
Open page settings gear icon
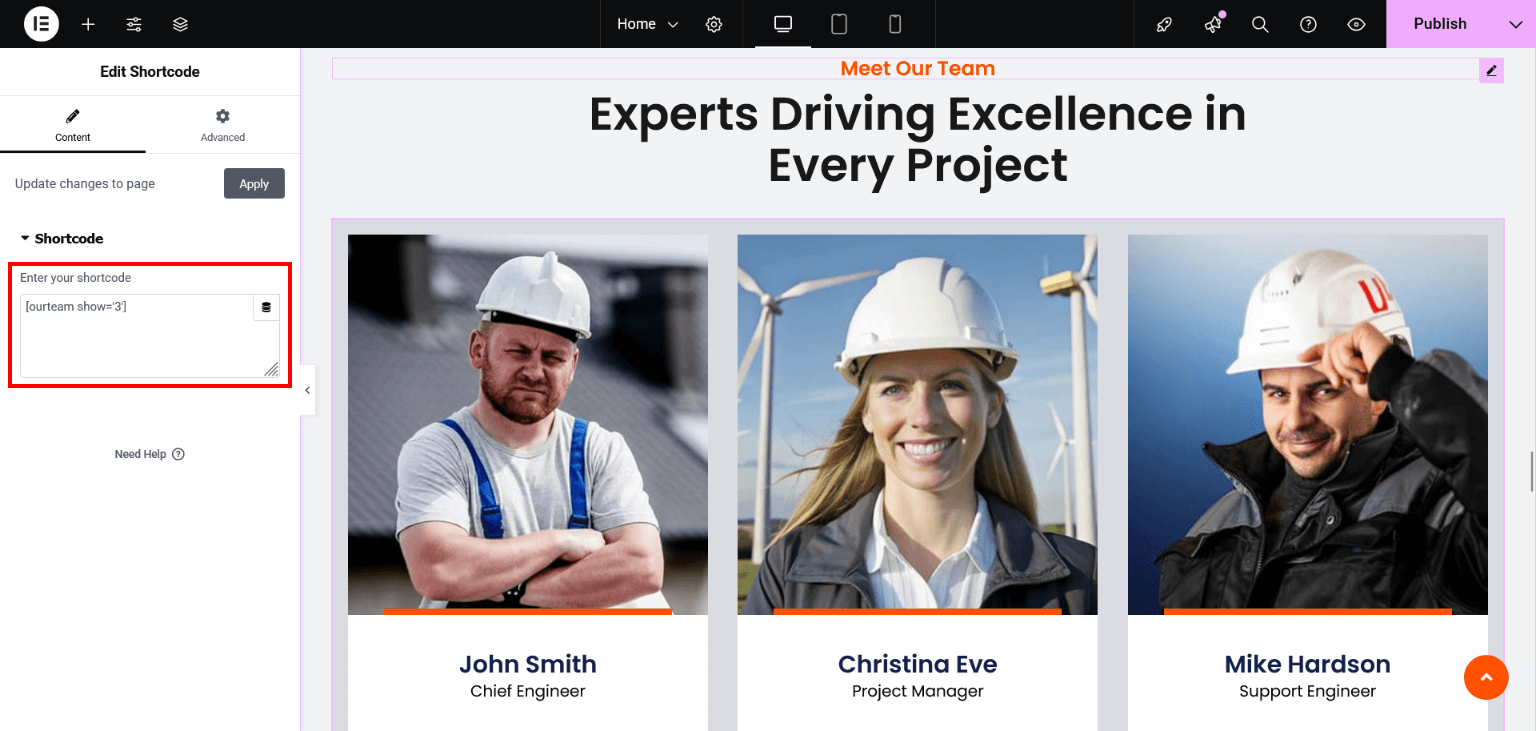tap(714, 24)
